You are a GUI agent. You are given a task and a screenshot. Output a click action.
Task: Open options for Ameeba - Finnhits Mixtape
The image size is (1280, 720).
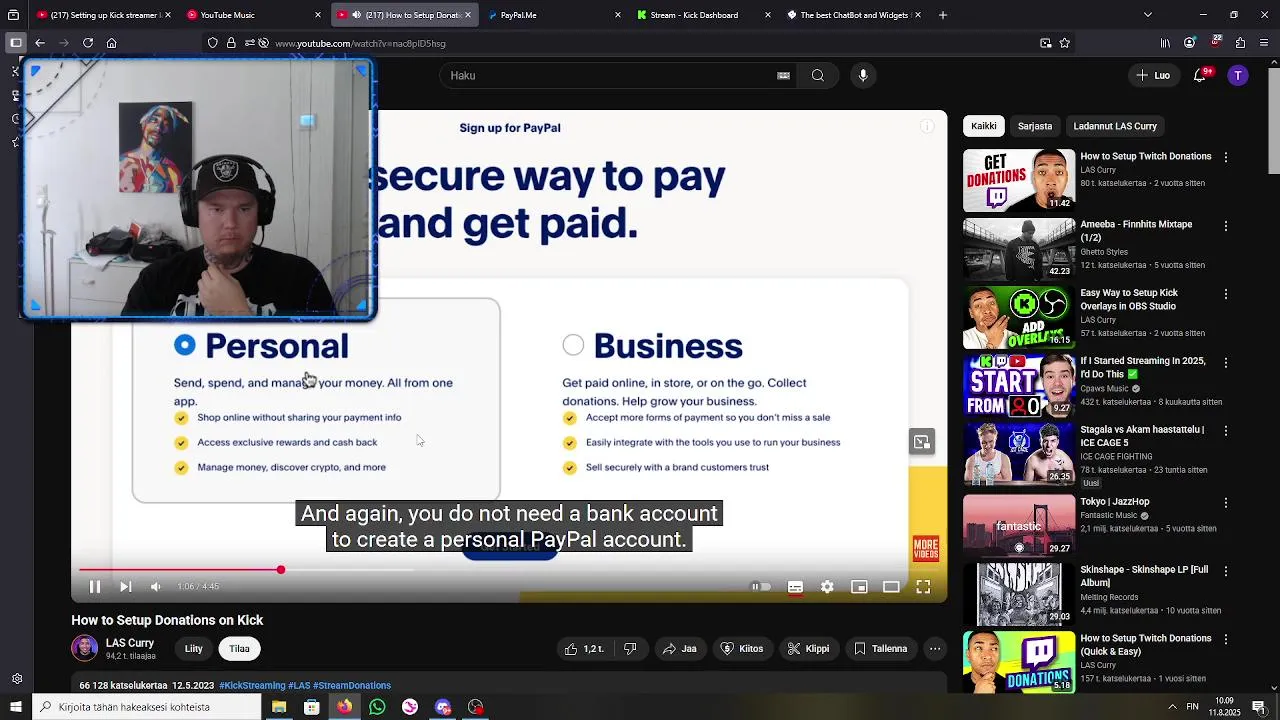[1226, 226]
